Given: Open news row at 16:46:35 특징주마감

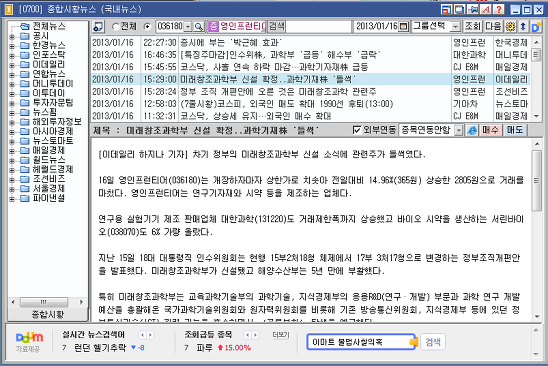Looking at the screenshot, I should (x=311, y=55).
